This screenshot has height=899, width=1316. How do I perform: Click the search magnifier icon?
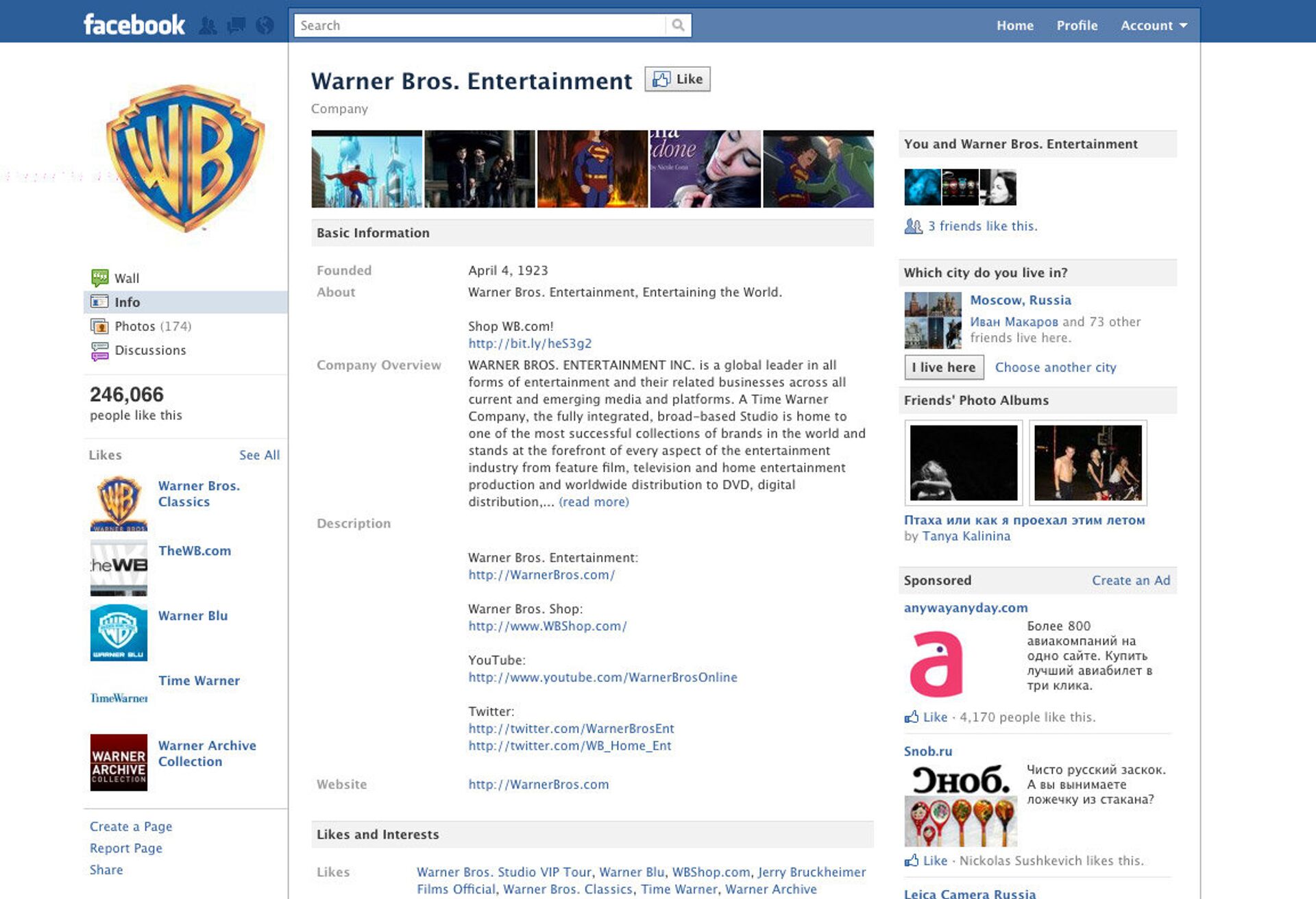(x=678, y=25)
